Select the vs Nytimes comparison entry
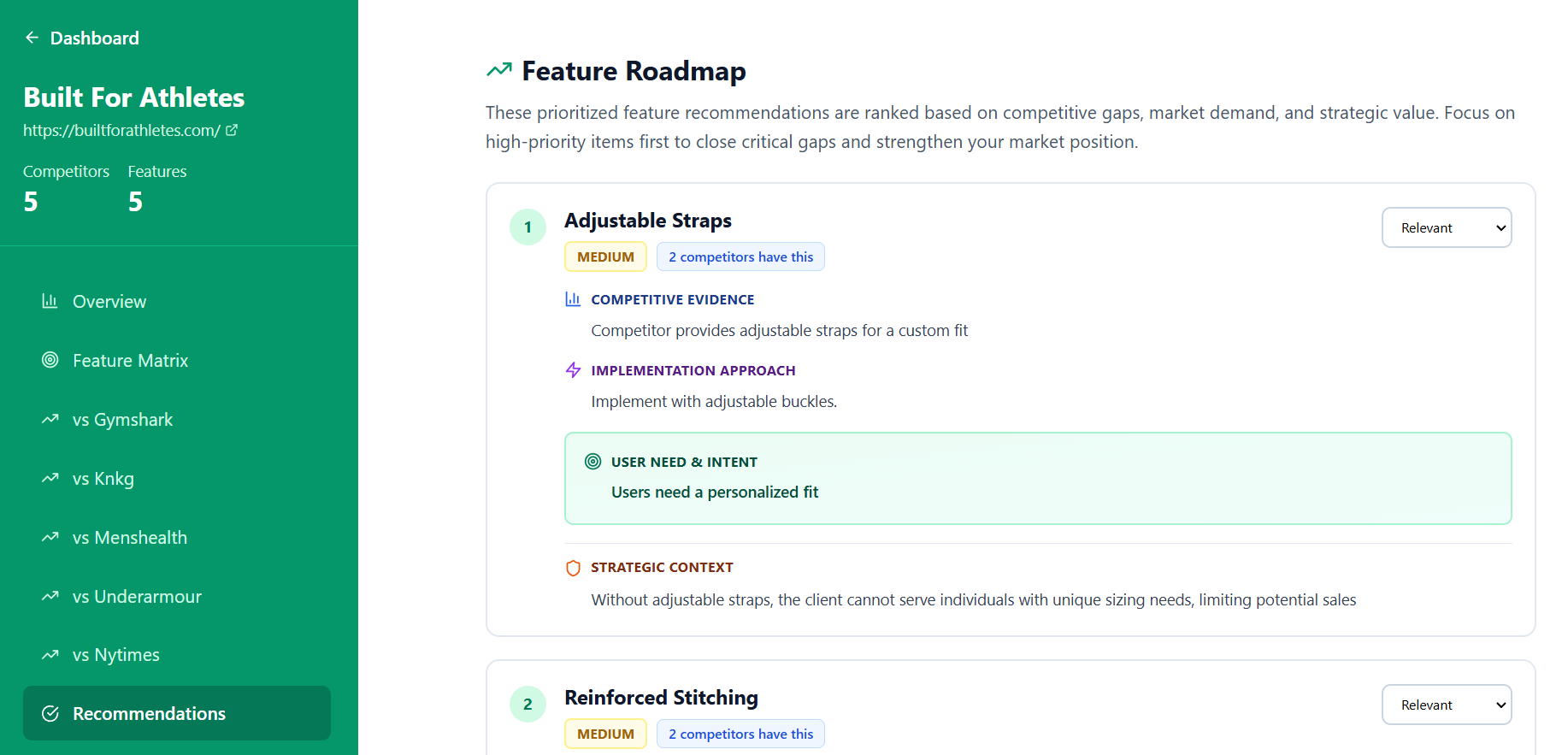This screenshot has height=755, width=1568. click(x=115, y=654)
